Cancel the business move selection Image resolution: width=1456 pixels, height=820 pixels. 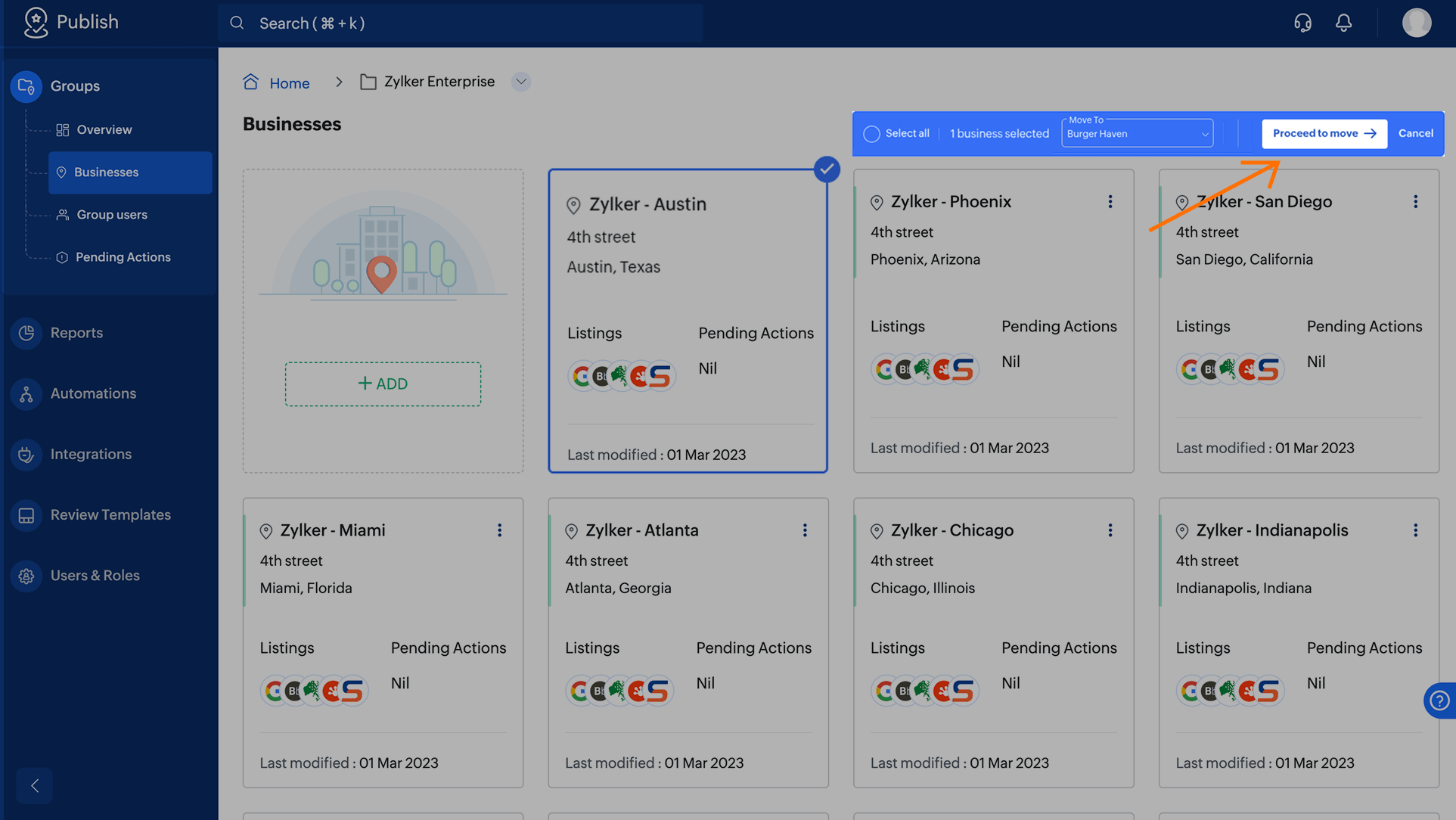coord(1415,134)
